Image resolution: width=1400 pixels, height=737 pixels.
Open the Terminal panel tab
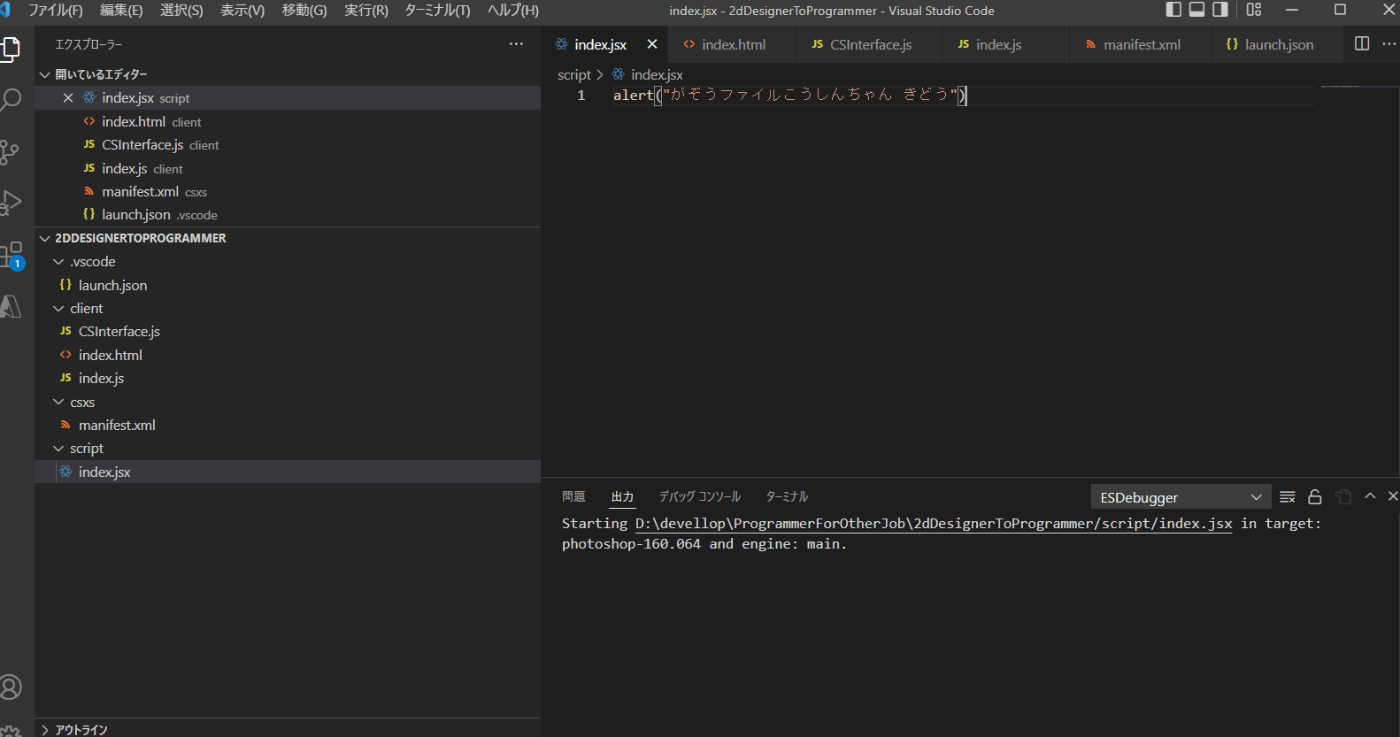[x=787, y=497]
